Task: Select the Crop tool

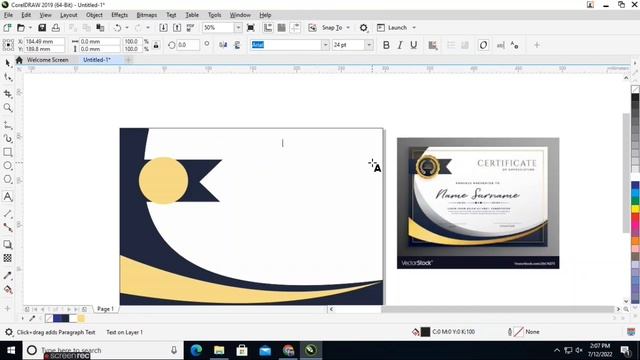Action: coord(8,93)
